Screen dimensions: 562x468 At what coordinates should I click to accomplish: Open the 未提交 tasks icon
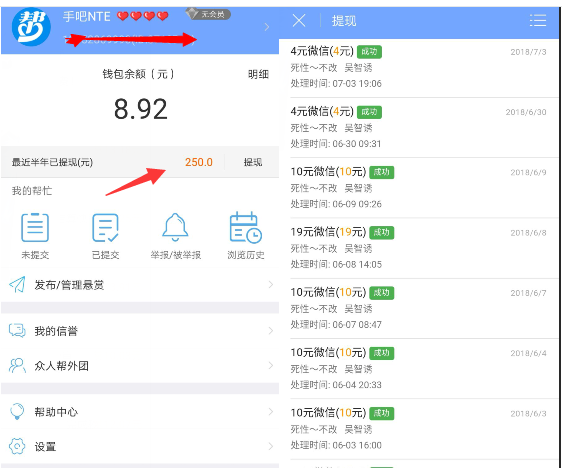[35, 228]
